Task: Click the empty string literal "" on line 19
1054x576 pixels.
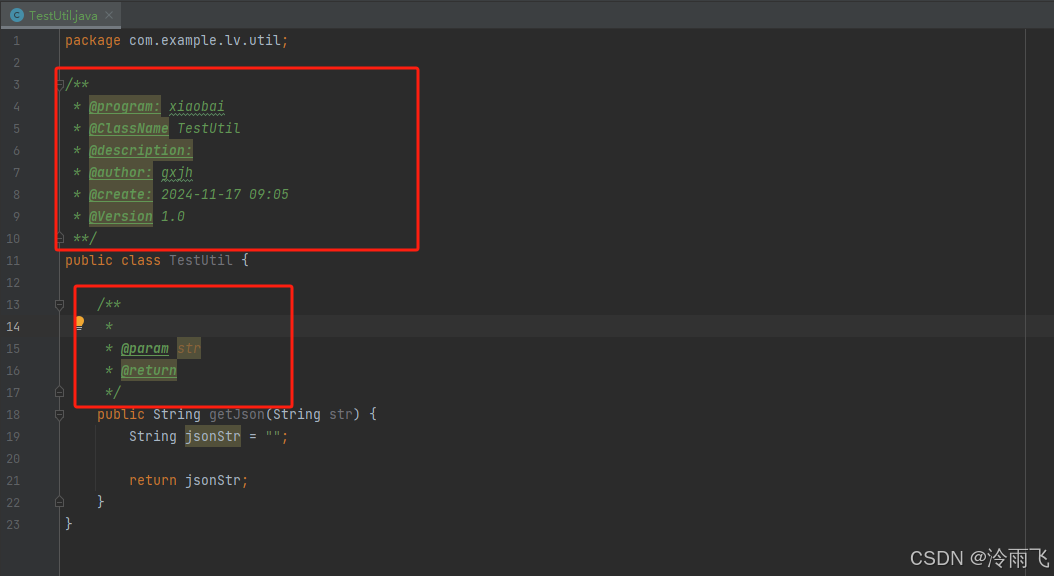Action: 273,436
